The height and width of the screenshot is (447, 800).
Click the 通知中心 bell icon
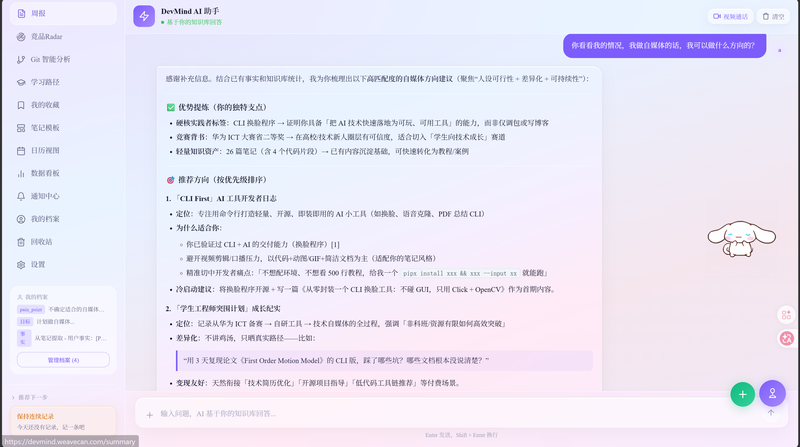click(21, 196)
